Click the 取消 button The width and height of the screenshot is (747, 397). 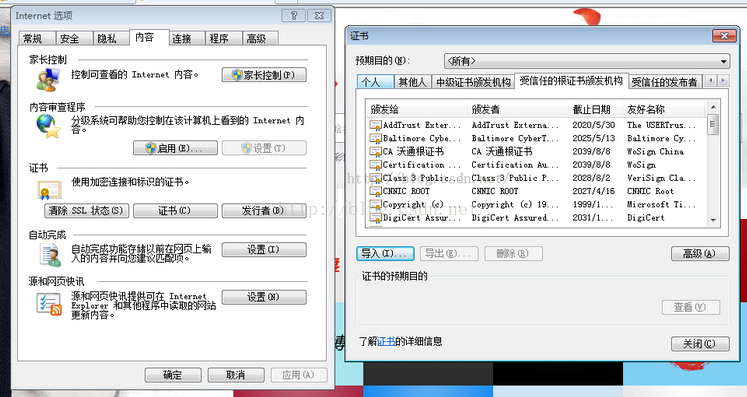pyautogui.click(x=236, y=375)
